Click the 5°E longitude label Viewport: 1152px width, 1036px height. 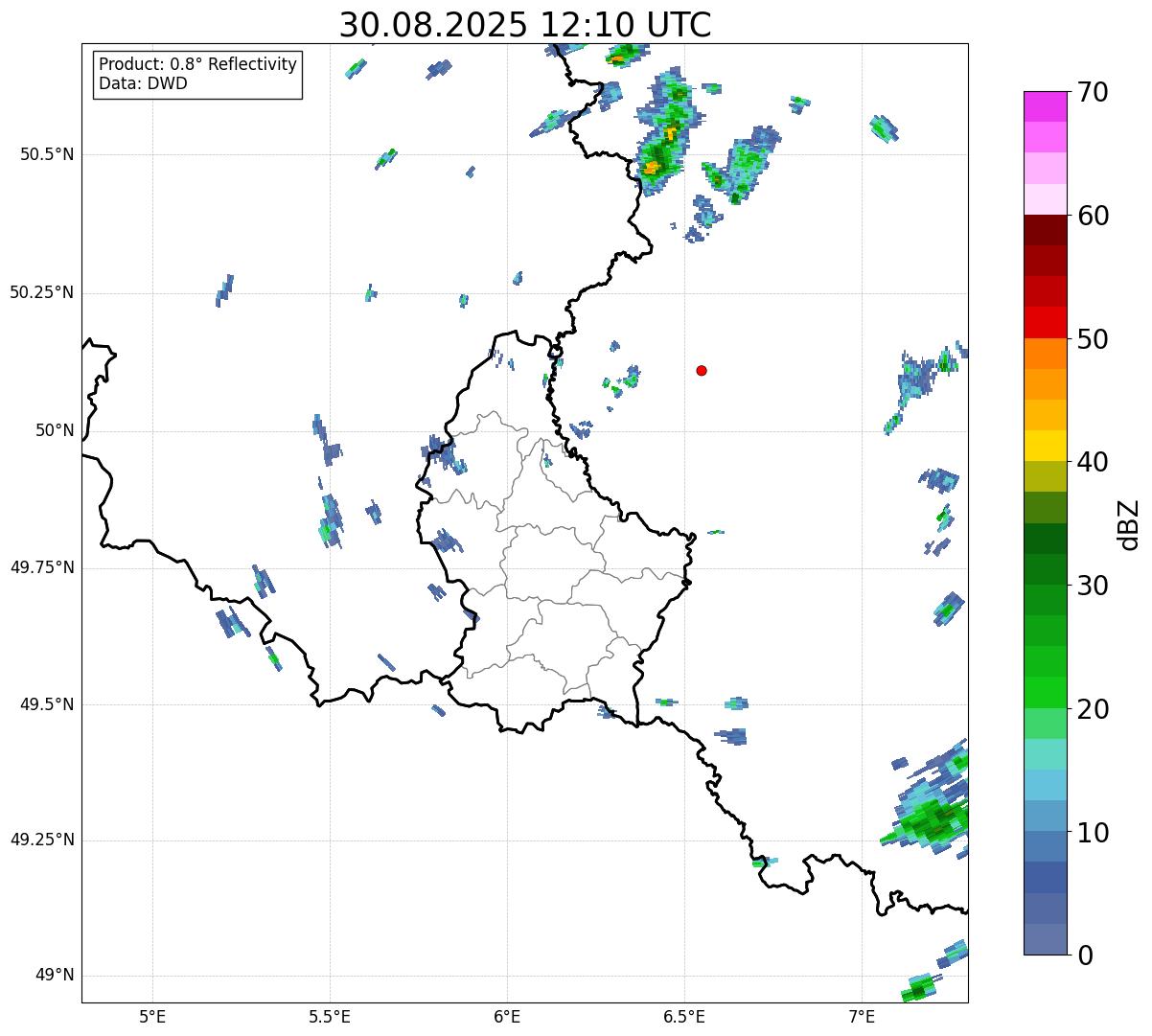pyautogui.click(x=152, y=1016)
